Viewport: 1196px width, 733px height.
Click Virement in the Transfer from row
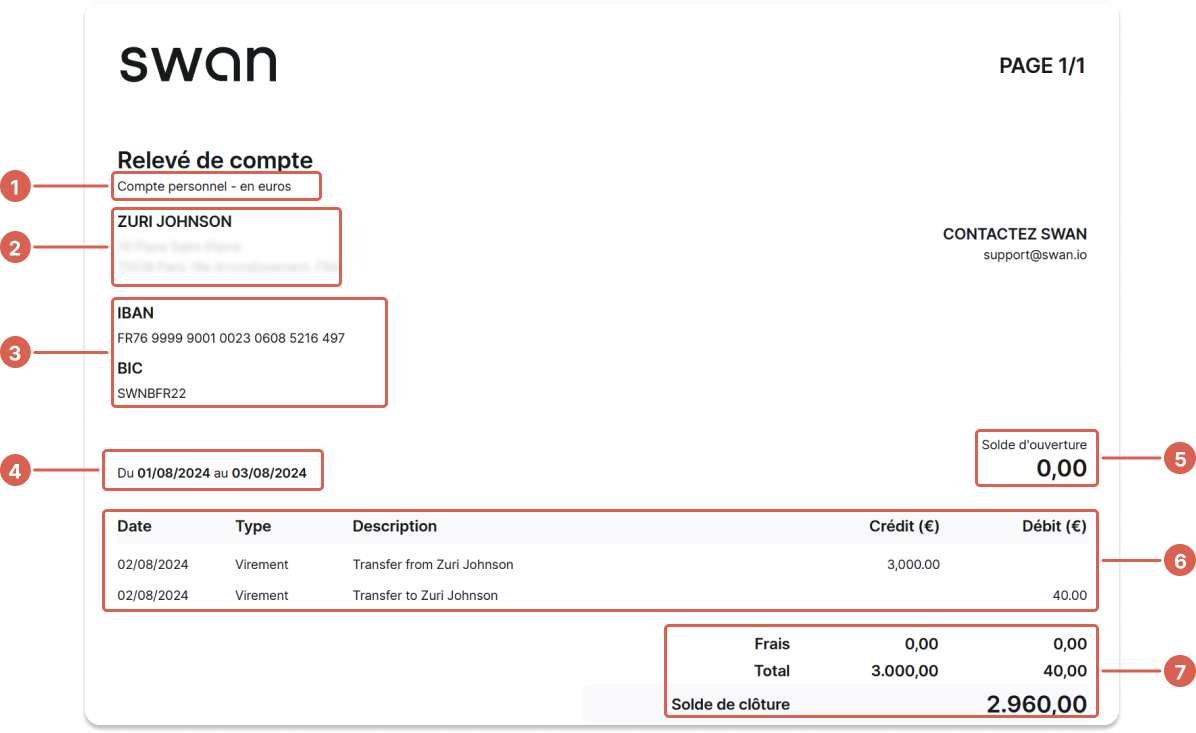tap(262, 564)
